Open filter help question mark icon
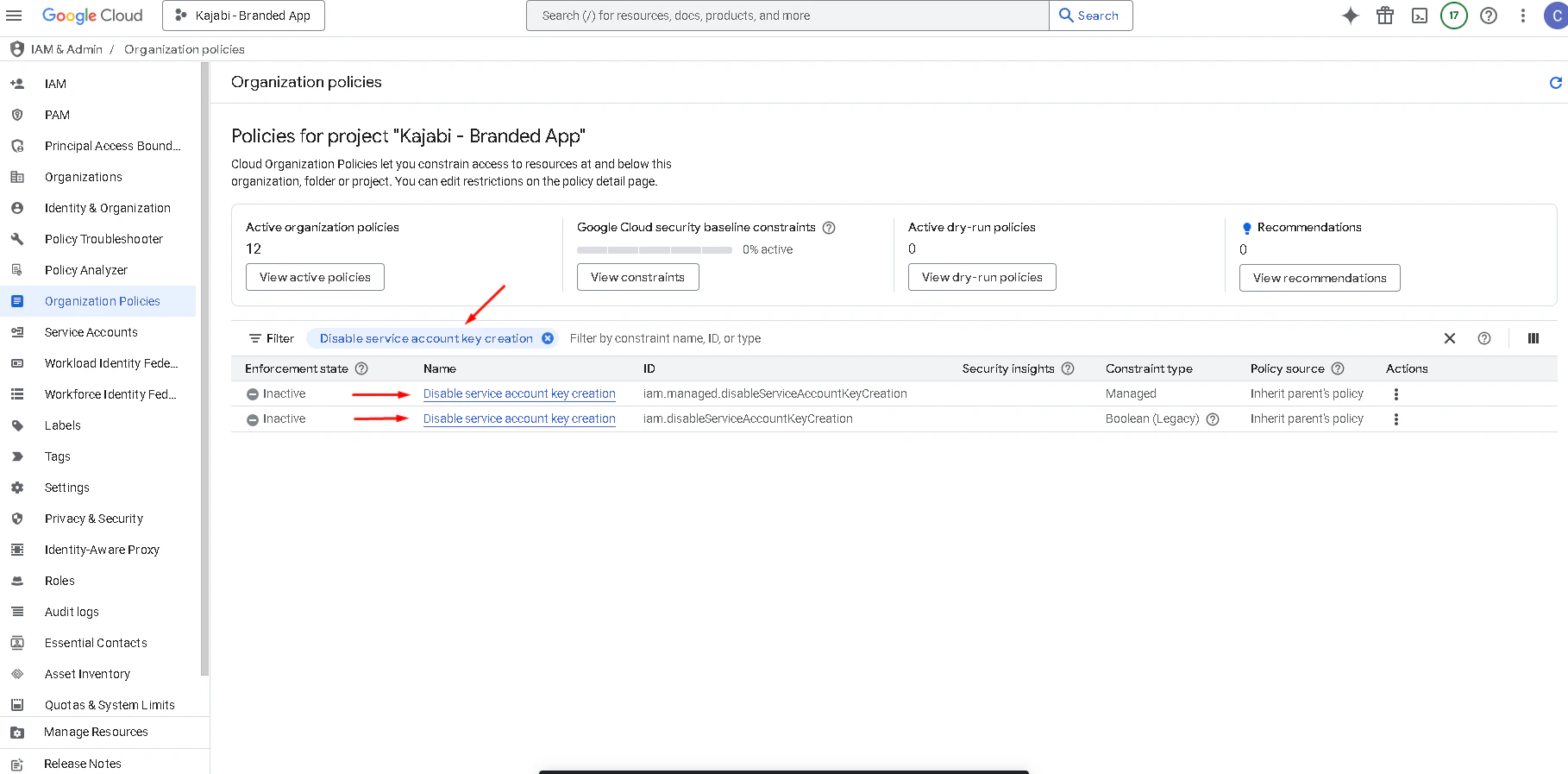 click(x=1484, y=338)
